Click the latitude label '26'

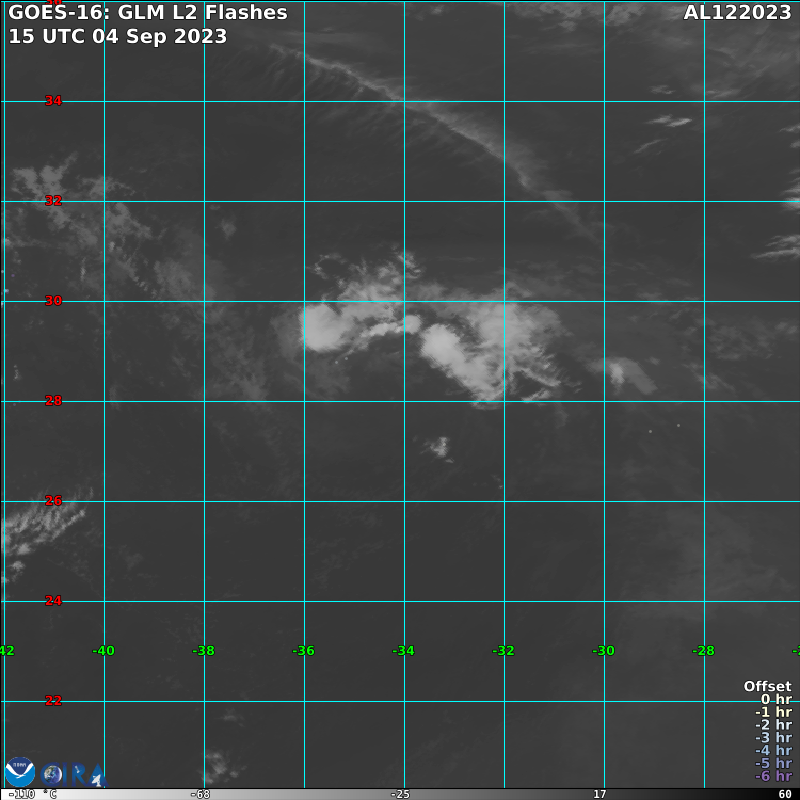(x=54, y=501)
